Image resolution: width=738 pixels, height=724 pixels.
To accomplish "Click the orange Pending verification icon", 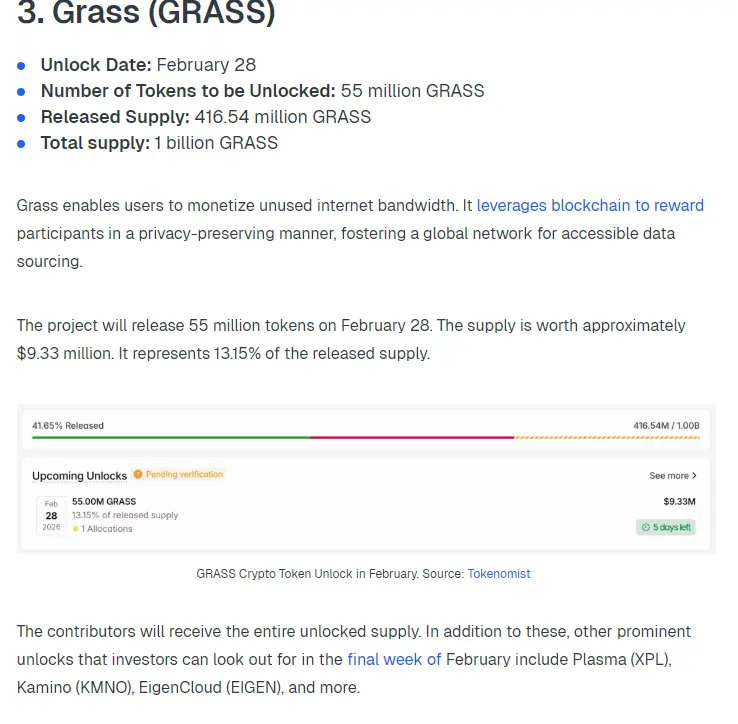I will coord(138,475).
